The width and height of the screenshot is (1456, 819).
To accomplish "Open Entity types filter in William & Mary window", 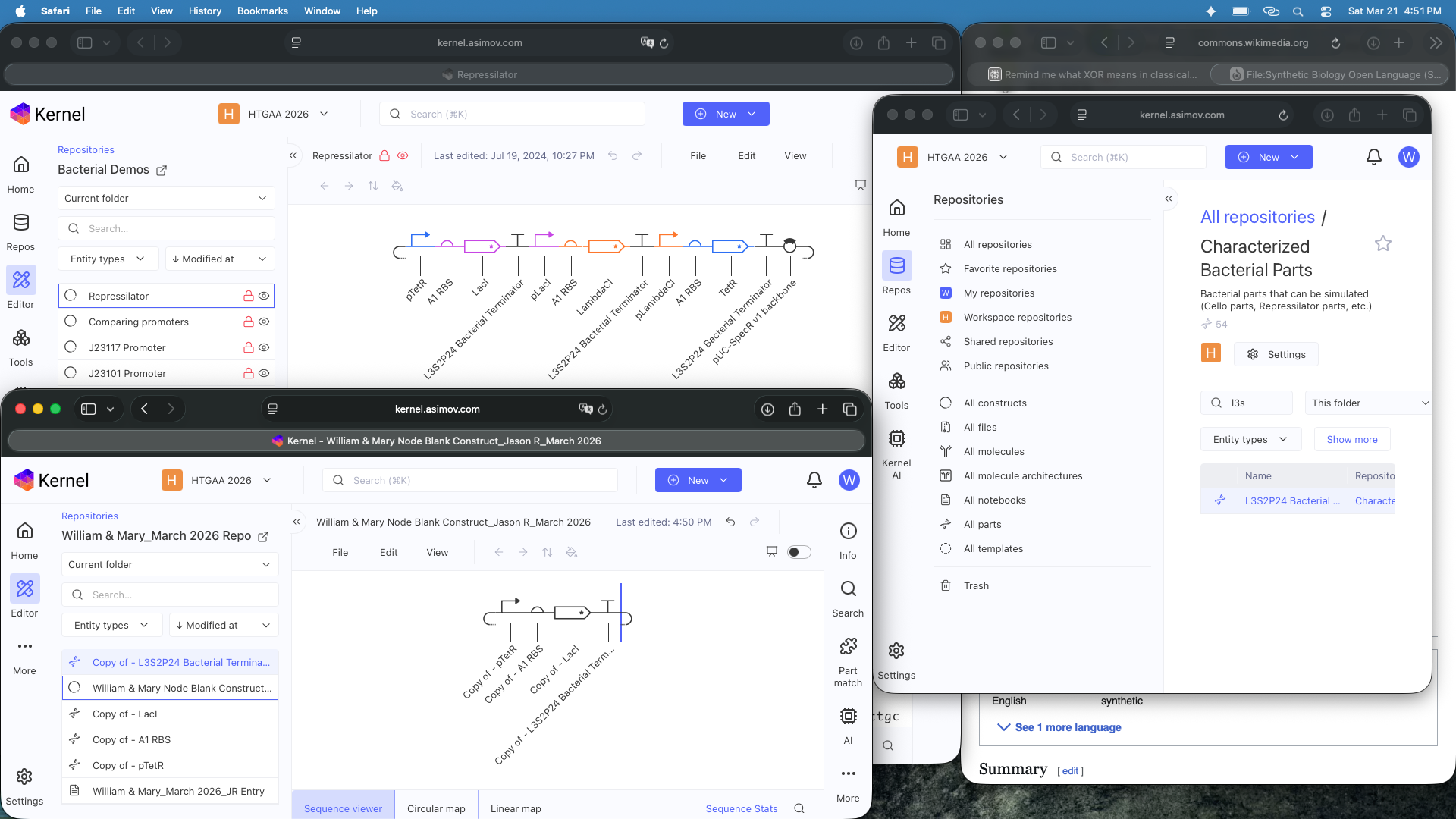I will (111, 625).
